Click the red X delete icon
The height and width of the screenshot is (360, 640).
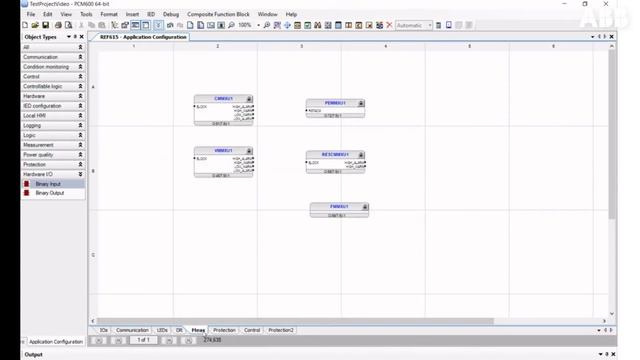389,25
